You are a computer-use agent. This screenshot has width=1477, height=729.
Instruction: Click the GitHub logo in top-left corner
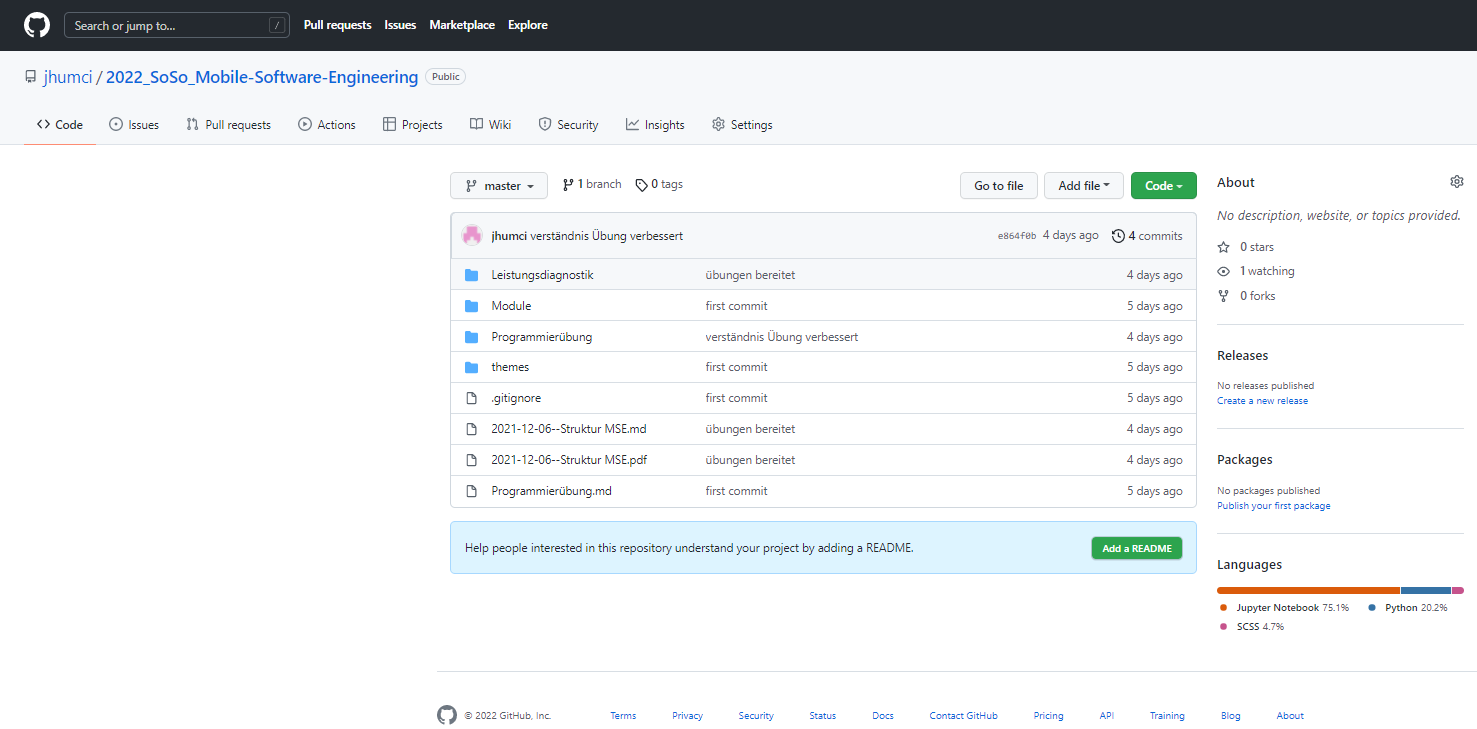click(x=36, y=25)
